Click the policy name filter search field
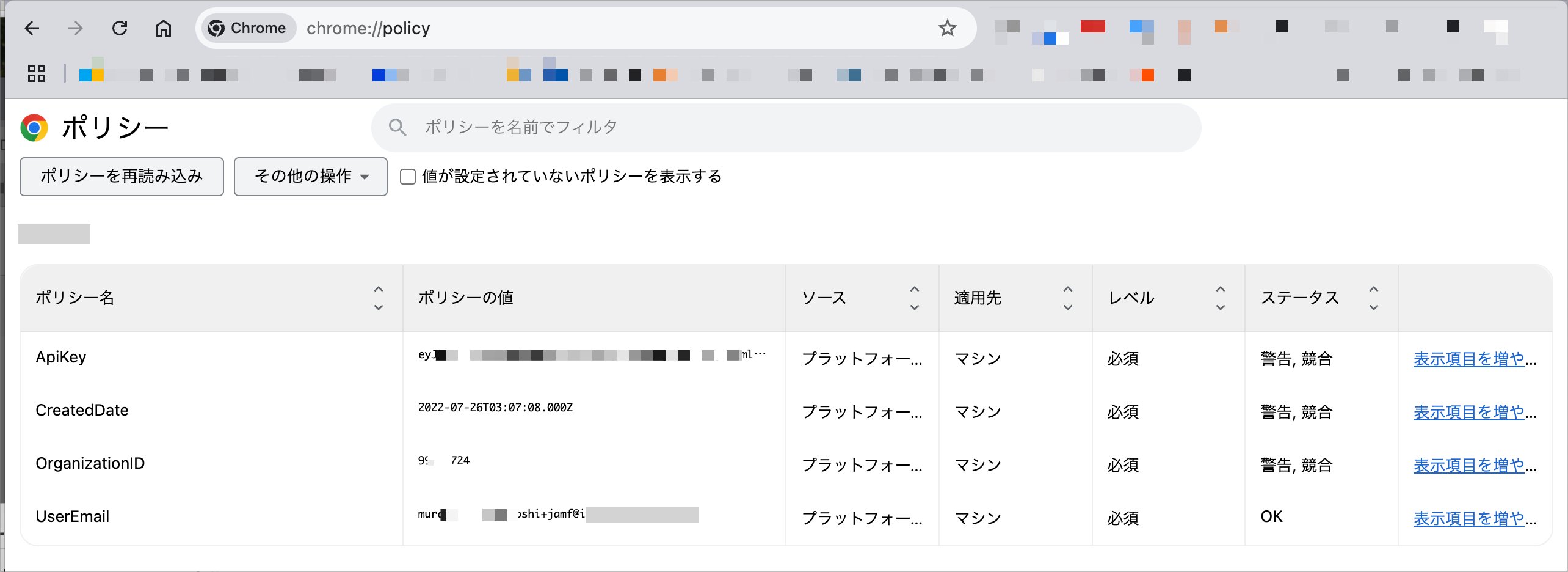The height and width of the screenshot is (572, 1568). click(786, 127)
